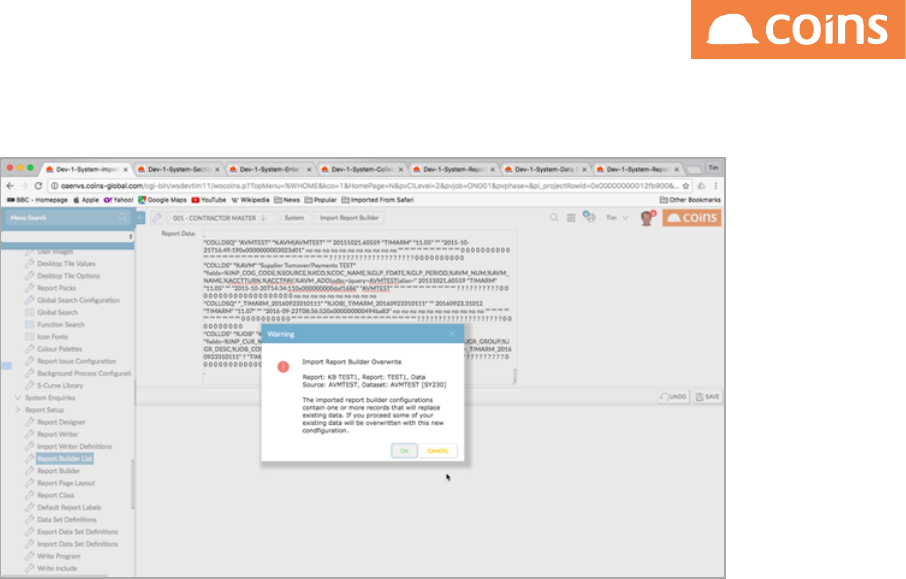Open the Google Maps bookmark

click(162, 200)
